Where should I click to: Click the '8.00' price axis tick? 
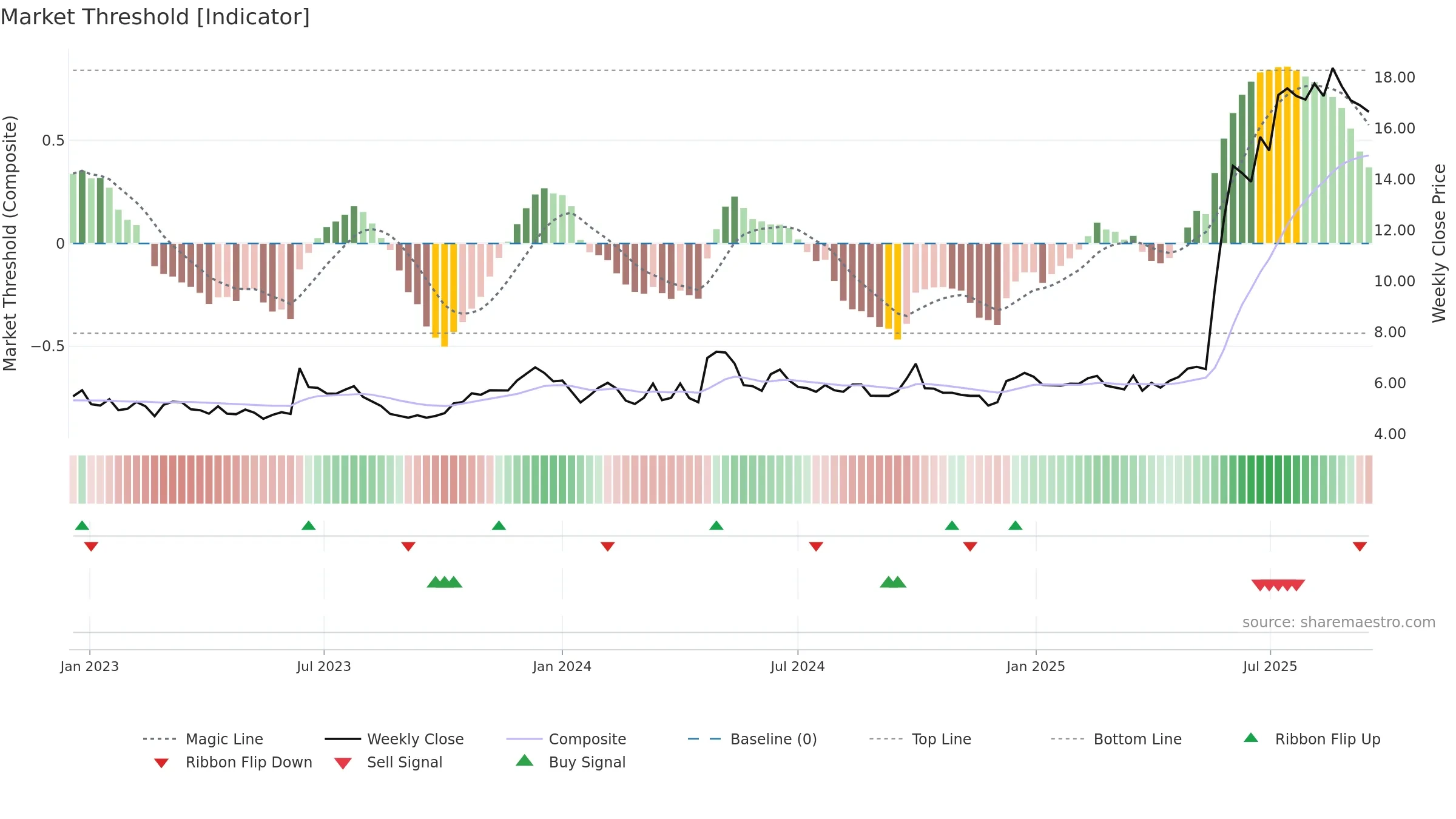(x=1390, y=332)
